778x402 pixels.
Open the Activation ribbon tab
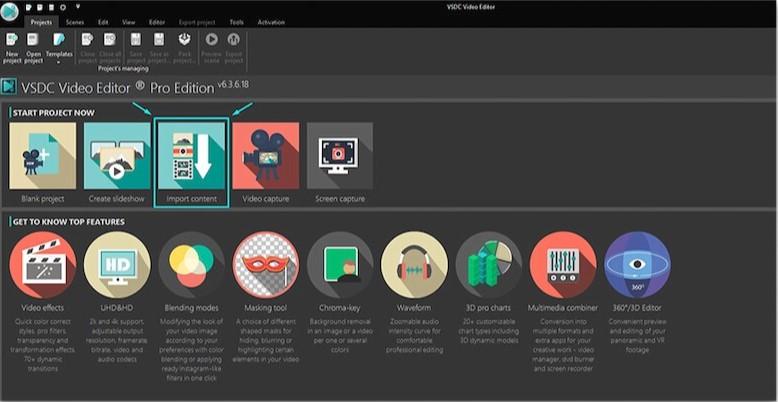point(271,22)
